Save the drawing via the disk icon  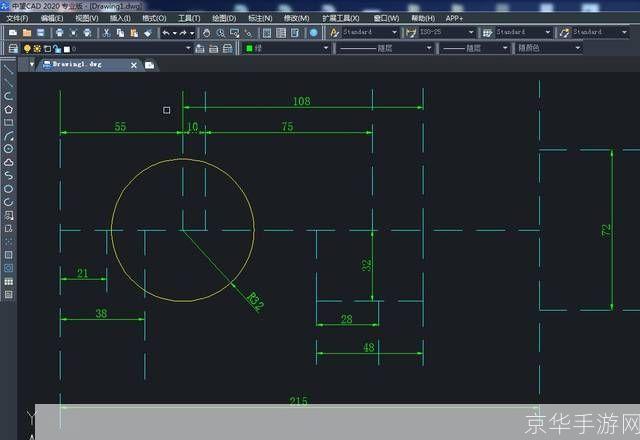click(40, 33)
